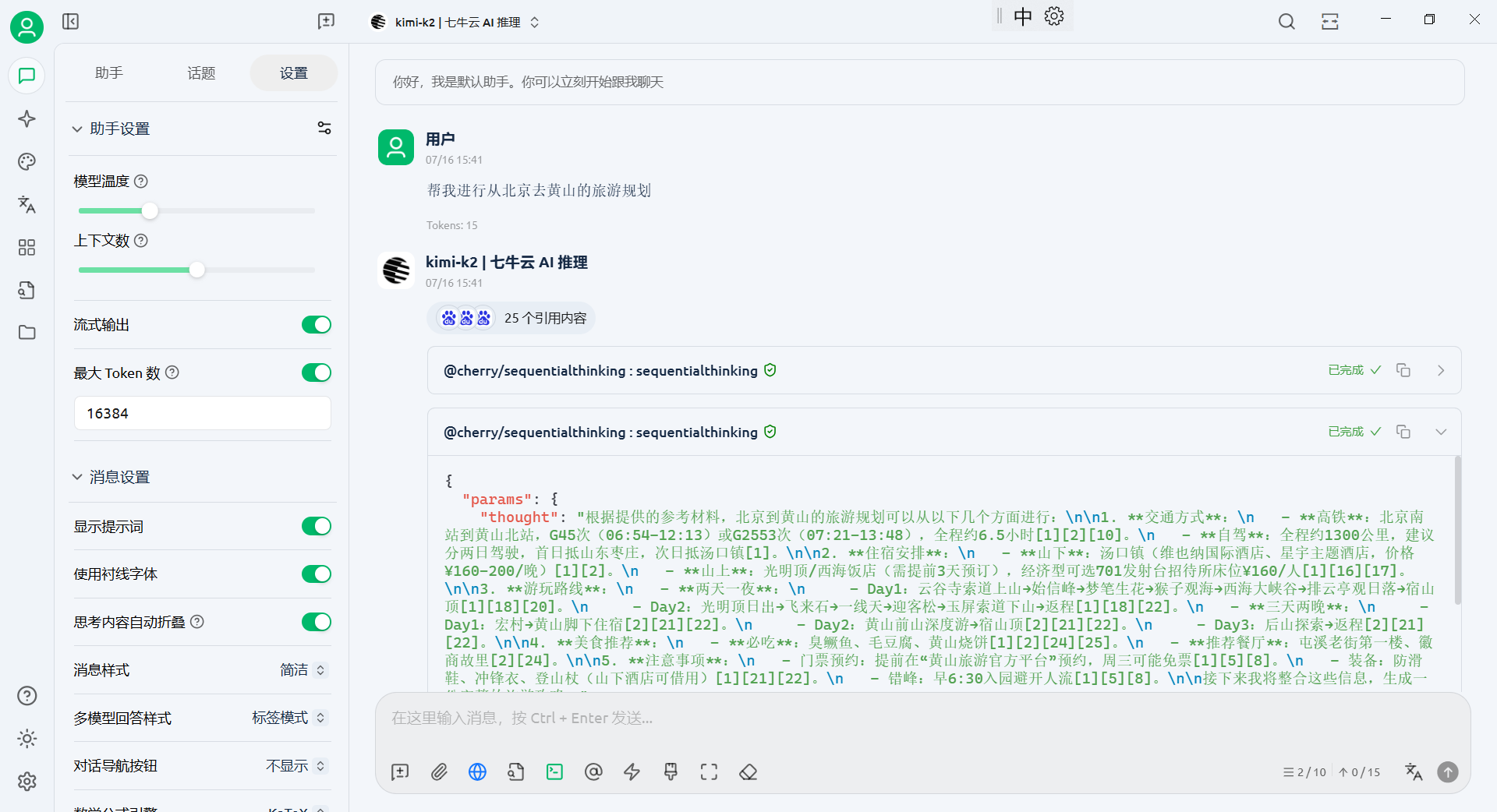Open the translate icon in left sidebar
The image size is (1497, 812).
click(27, 204)
